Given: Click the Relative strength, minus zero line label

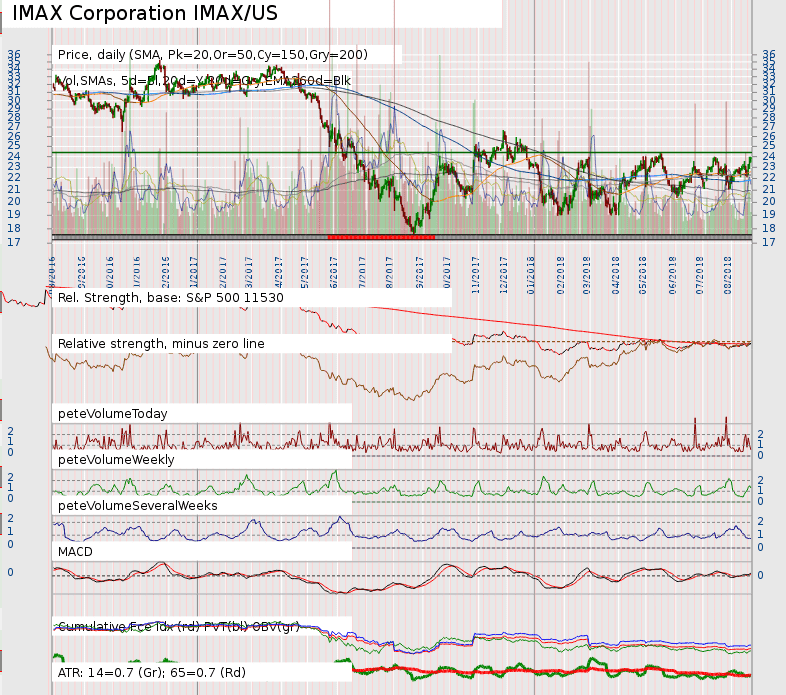Looking at the screenshot, I should coord(161,344).
